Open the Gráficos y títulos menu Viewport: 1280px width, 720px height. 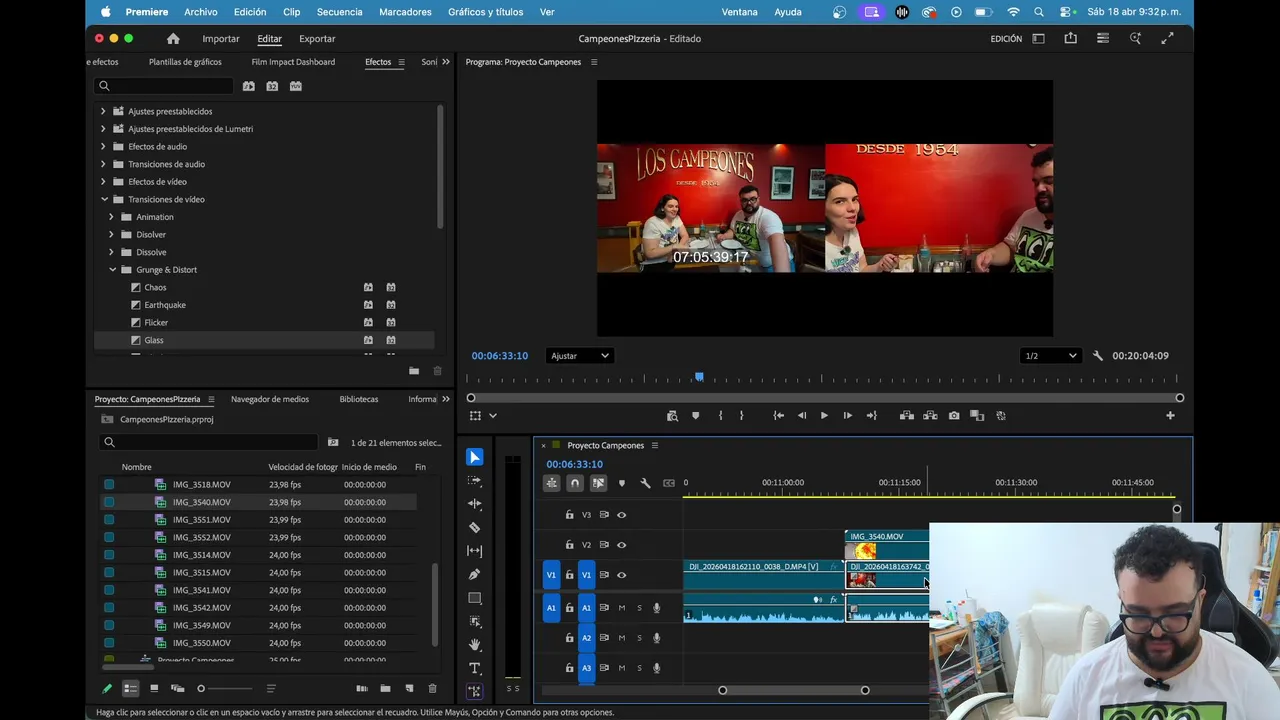pos(485,12)
